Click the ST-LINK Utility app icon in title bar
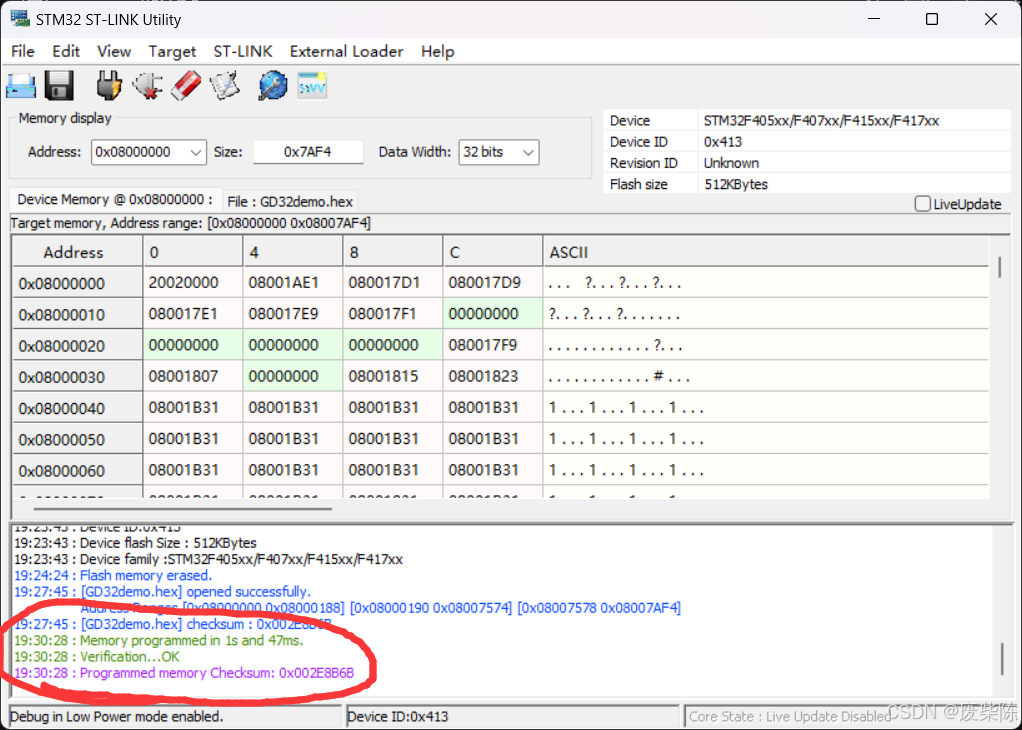1022x730 pixels. coord(20,19)
